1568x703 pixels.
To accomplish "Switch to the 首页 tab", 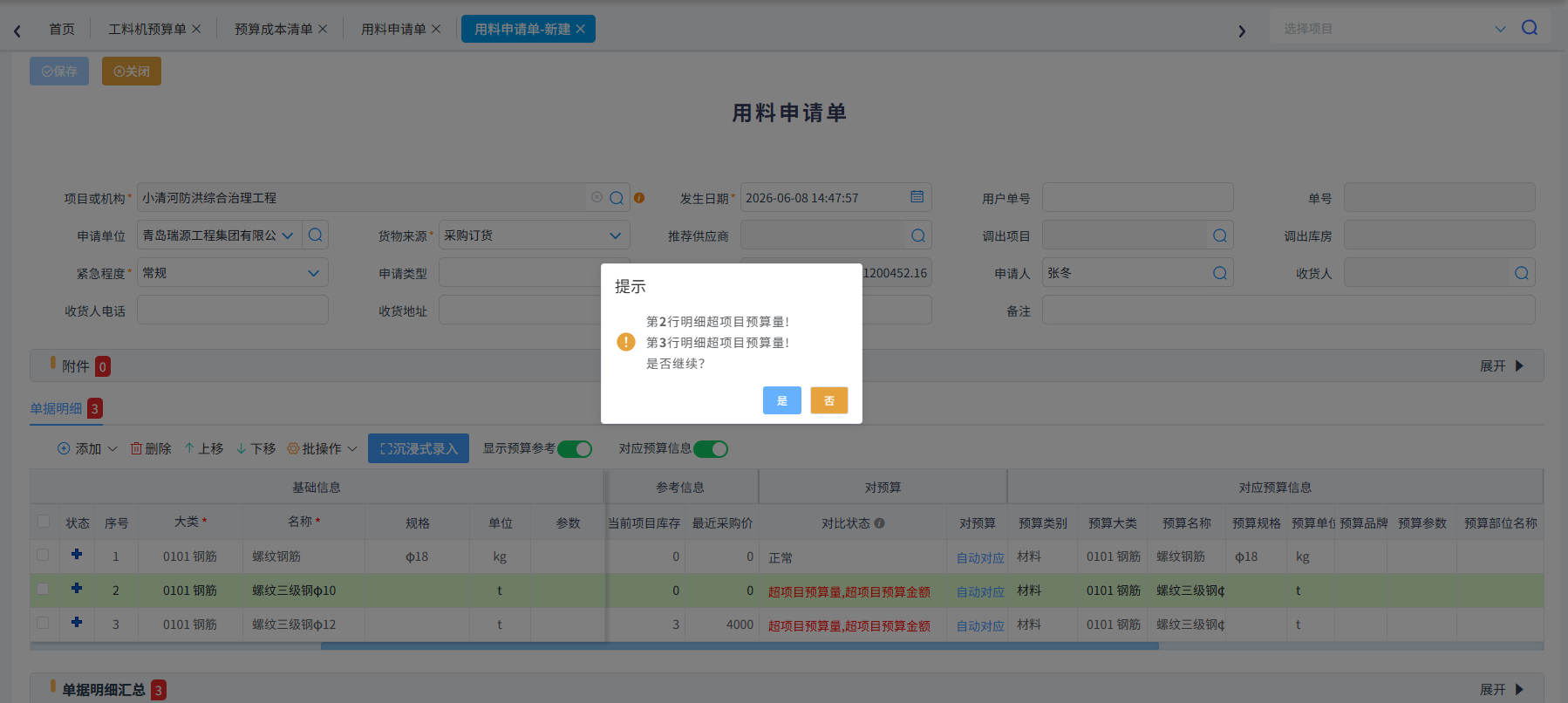I will [x=62, y=29].
